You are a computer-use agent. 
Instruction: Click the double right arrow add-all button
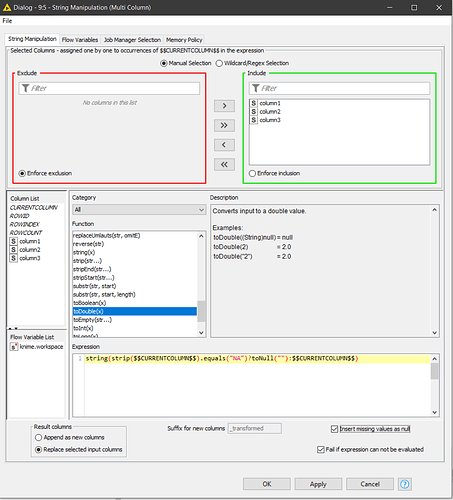224,125
